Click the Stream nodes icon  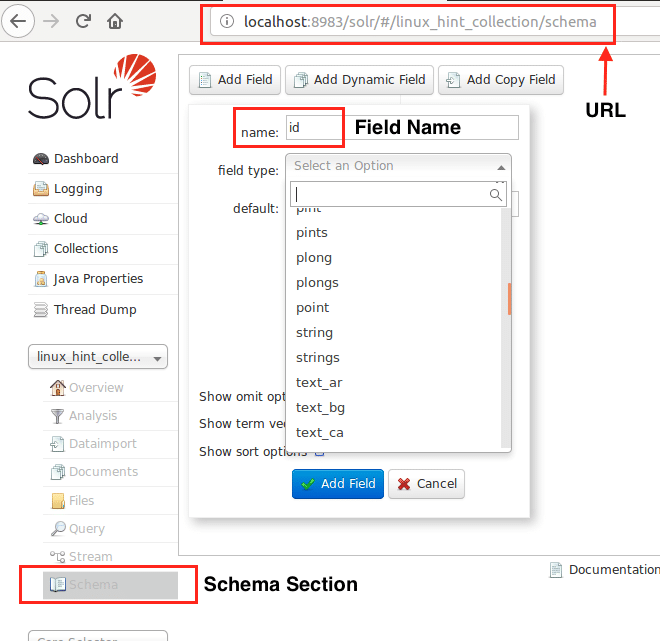pyautogui.click(x=57, y=556)
